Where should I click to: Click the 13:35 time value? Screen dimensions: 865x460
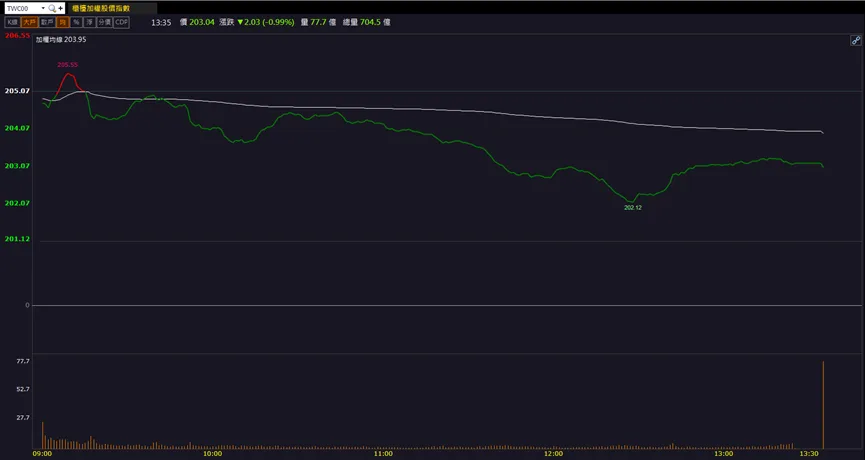pos(161,23)
